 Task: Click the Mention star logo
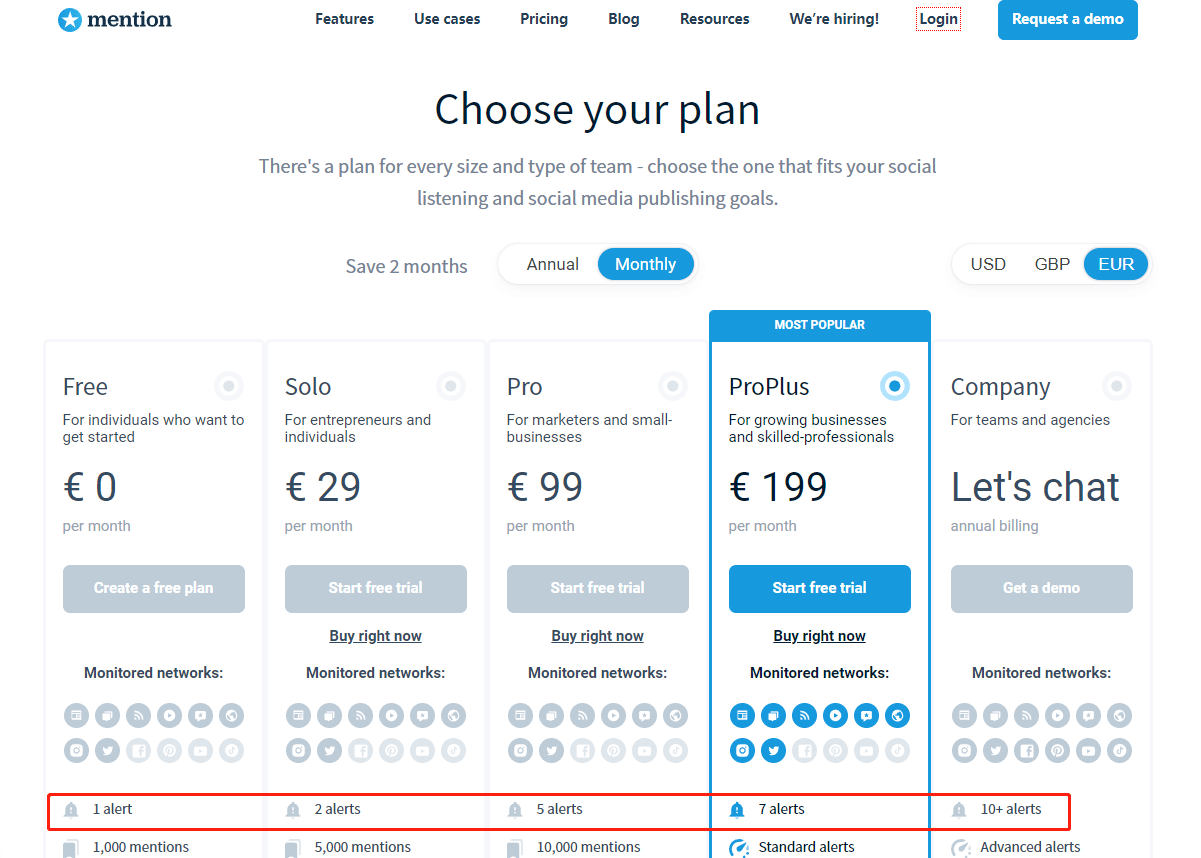pyautogui.click(x=70, y=19)
